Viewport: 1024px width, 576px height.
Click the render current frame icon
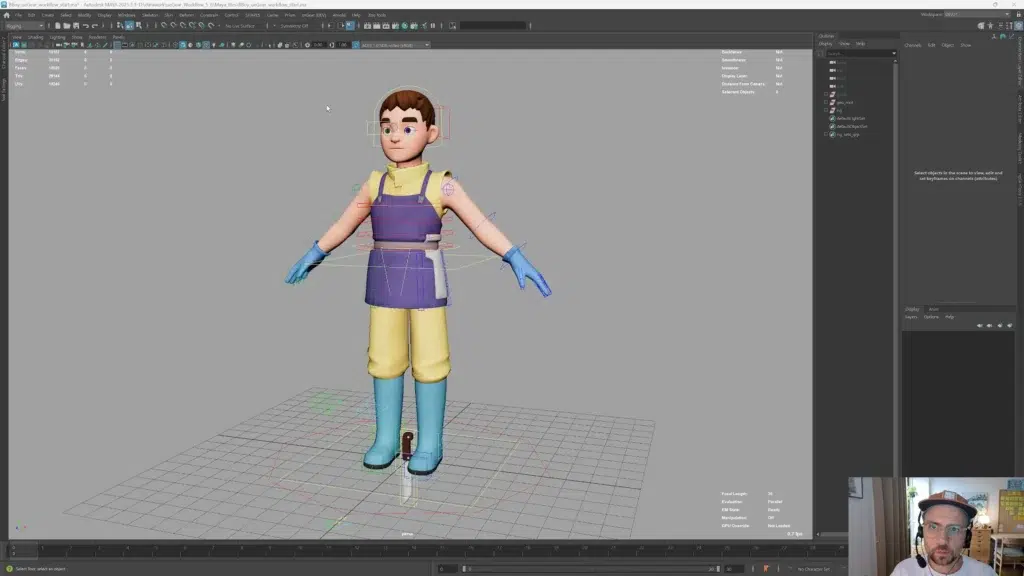coord(367,27)
